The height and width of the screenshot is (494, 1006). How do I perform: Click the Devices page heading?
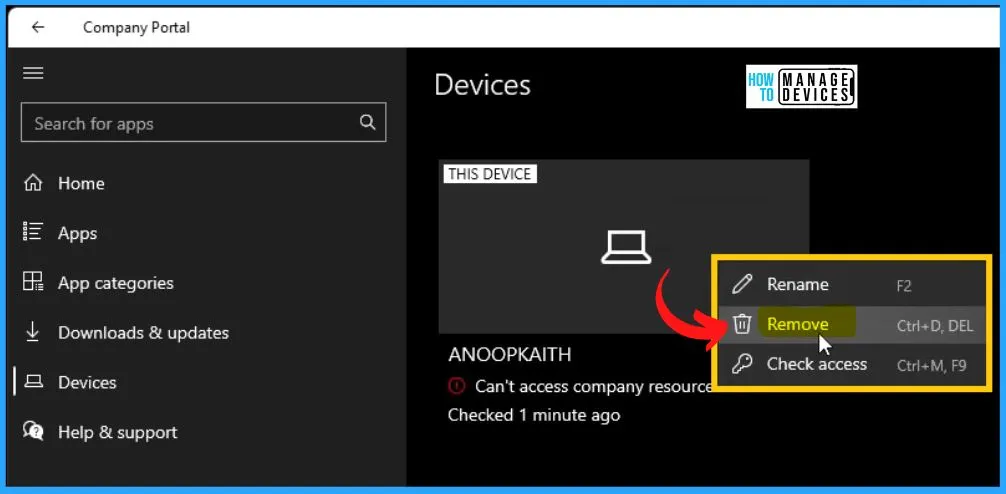[x=482, y=85]
